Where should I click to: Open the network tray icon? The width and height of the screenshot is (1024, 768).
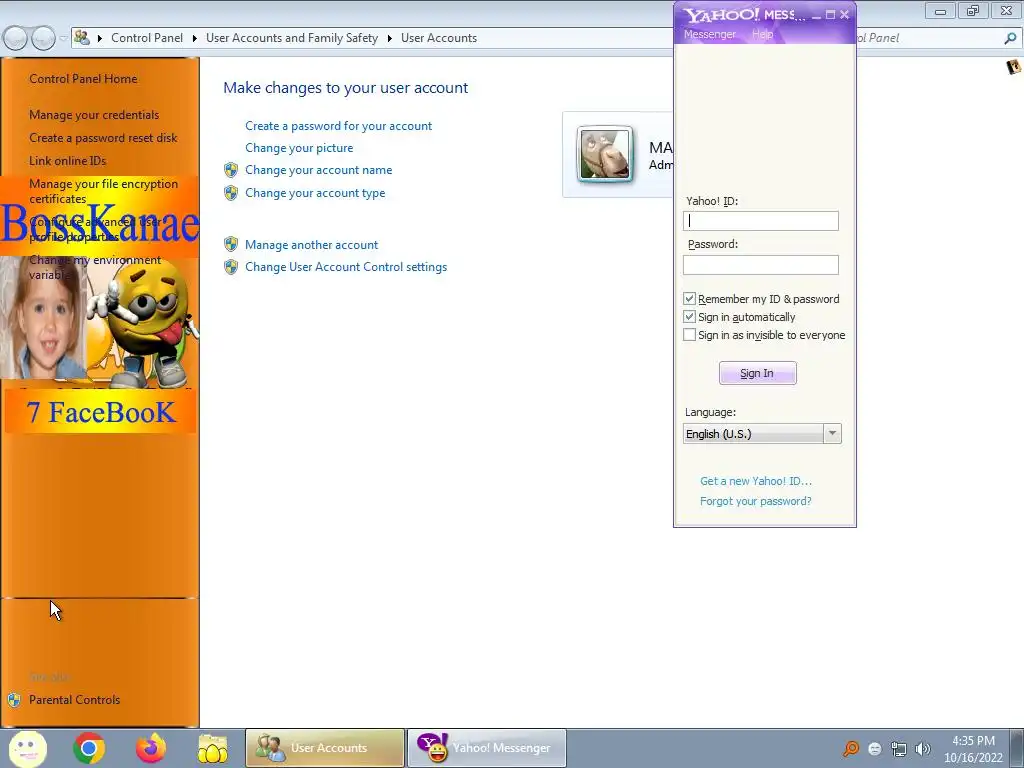tap(899, 749)
